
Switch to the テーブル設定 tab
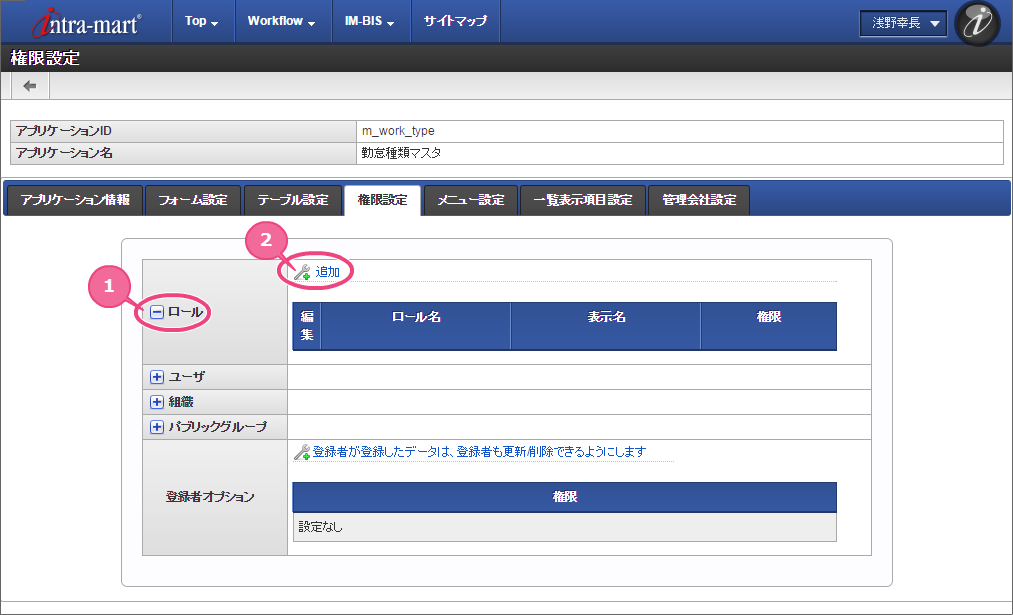pos(293,200)
